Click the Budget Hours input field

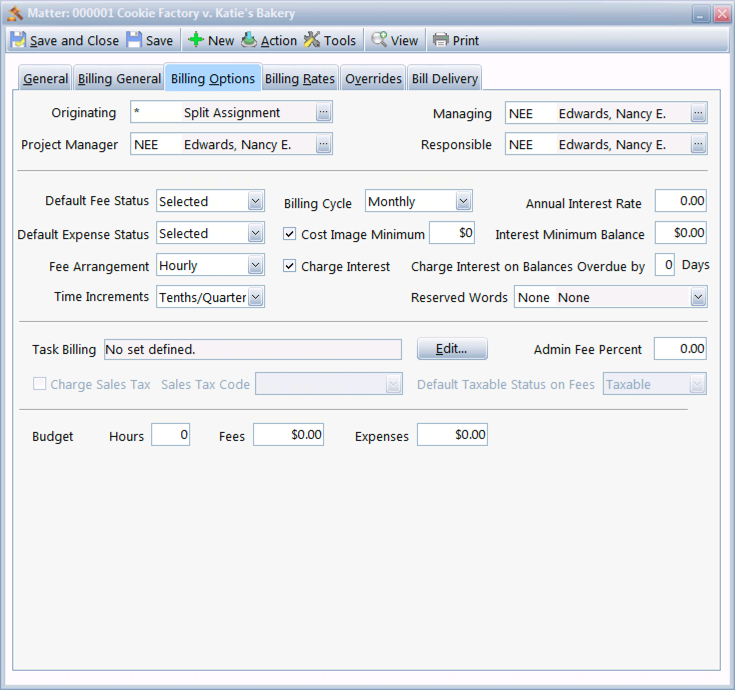click(x=170, y=435)
